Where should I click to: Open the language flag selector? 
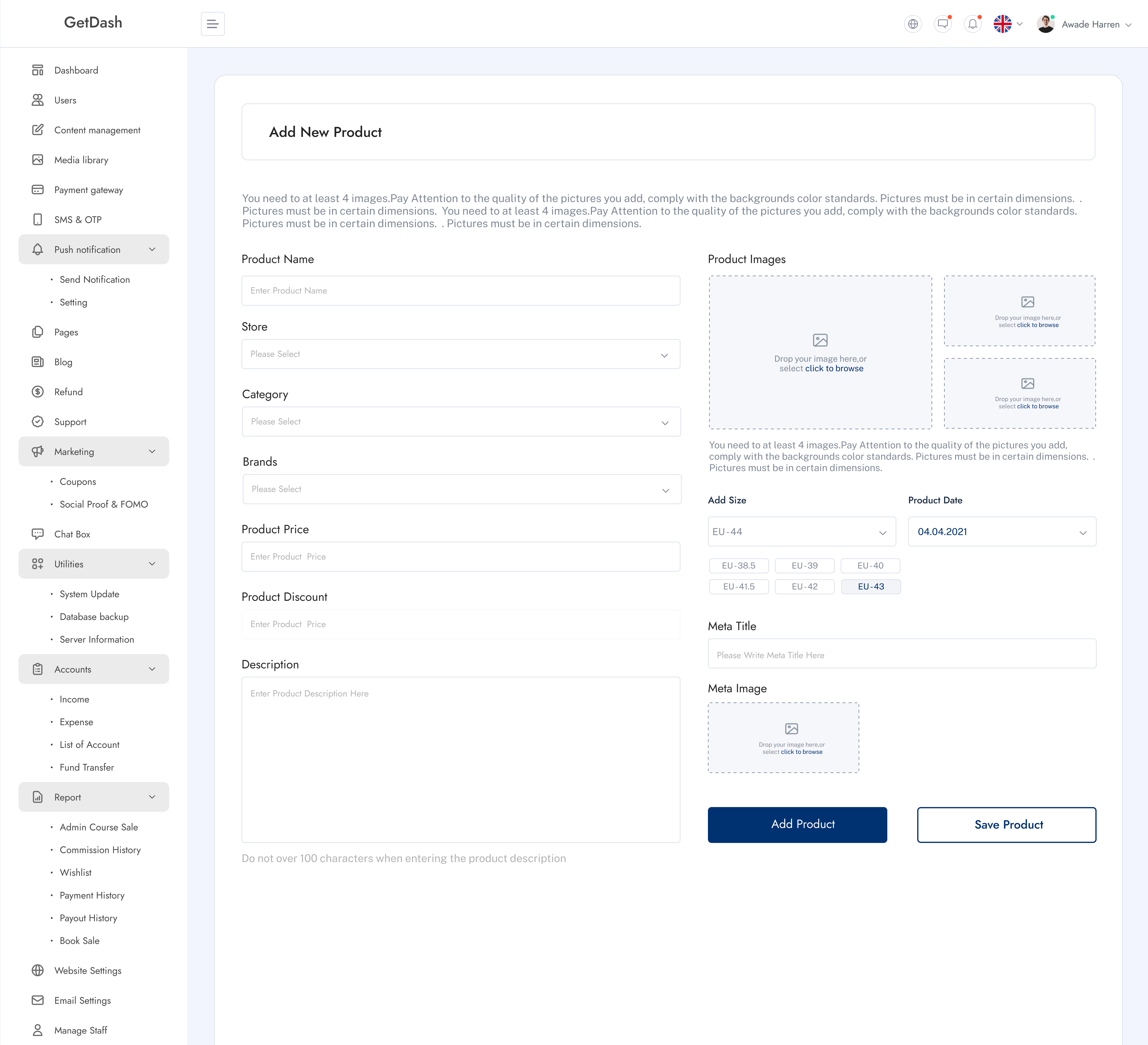click(x=1008, y=24)
